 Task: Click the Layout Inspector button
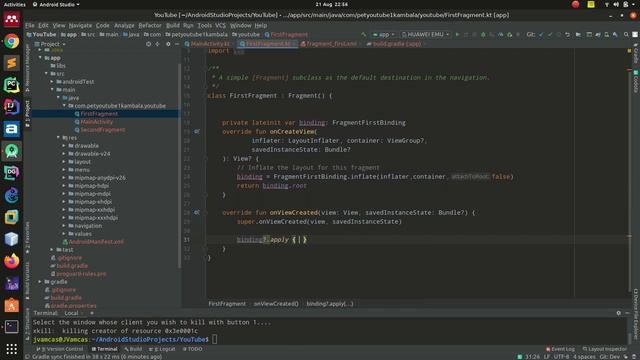pyautogui.click(x=604, y=349)
